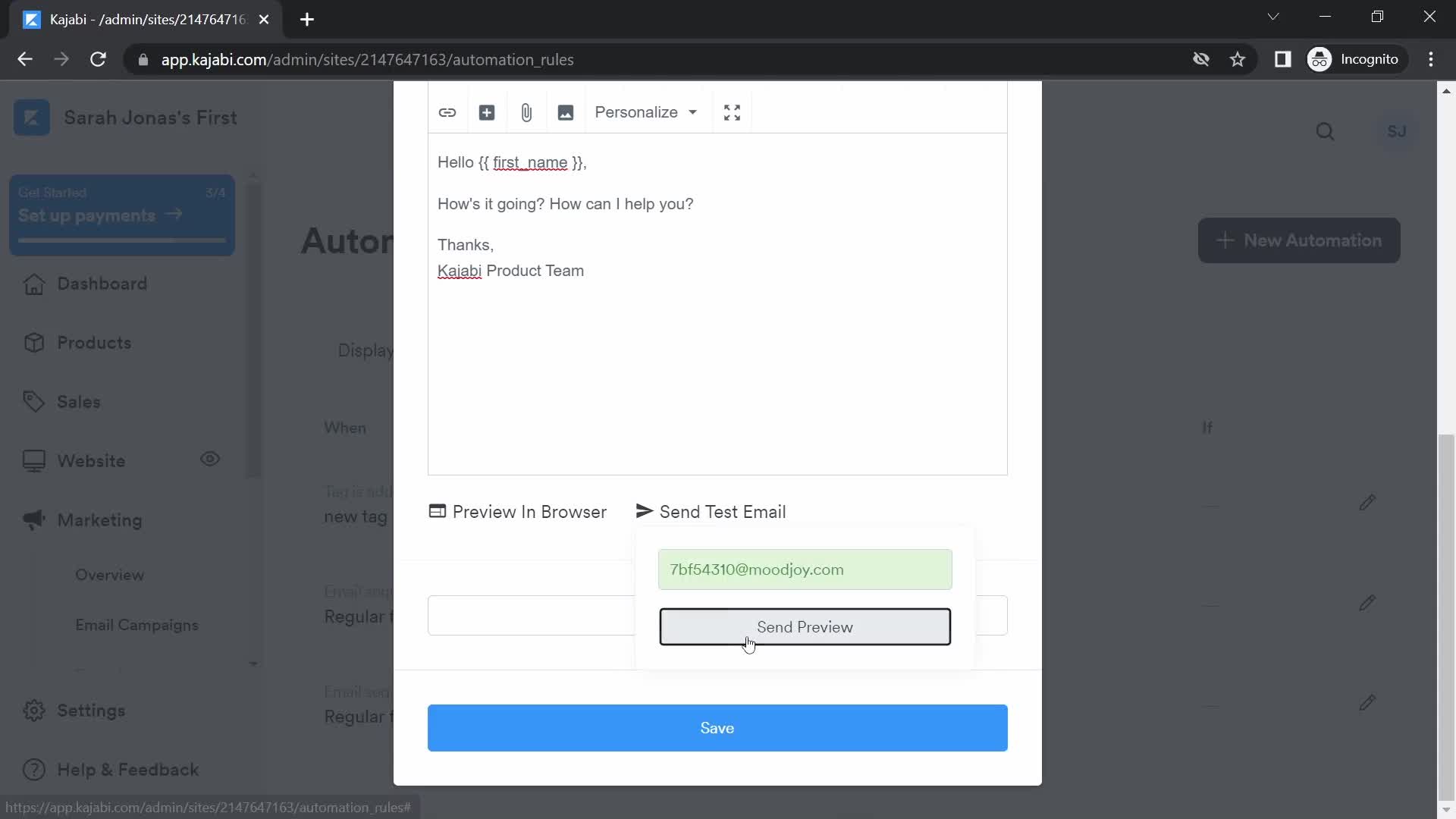Image resolution: width=1456 pixels, height=819 pixels.
Task: Click inside the email body editor
Action: coord(717,303)
